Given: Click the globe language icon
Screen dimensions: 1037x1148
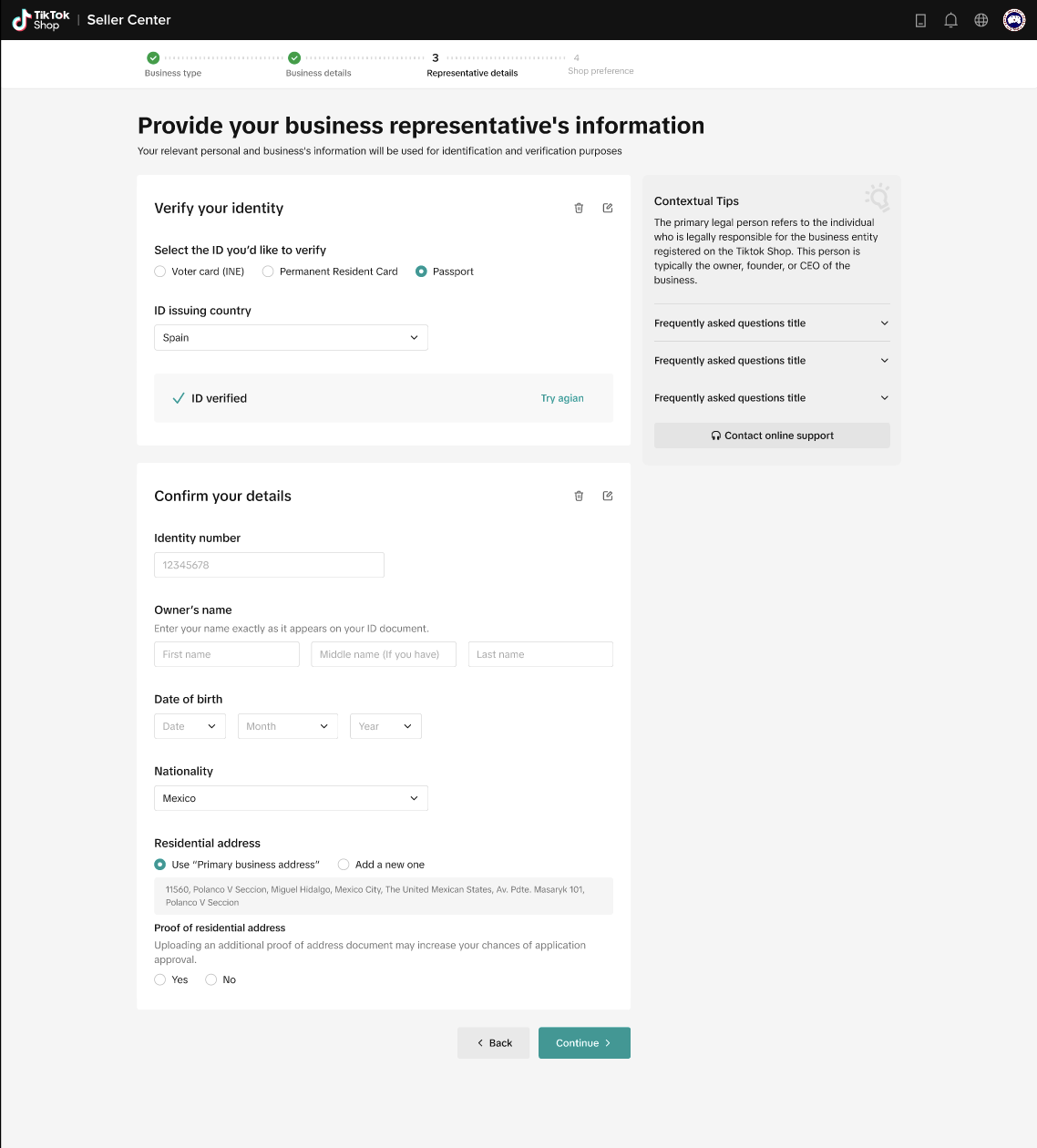Looking at the screenshot, I should [981, 20].
